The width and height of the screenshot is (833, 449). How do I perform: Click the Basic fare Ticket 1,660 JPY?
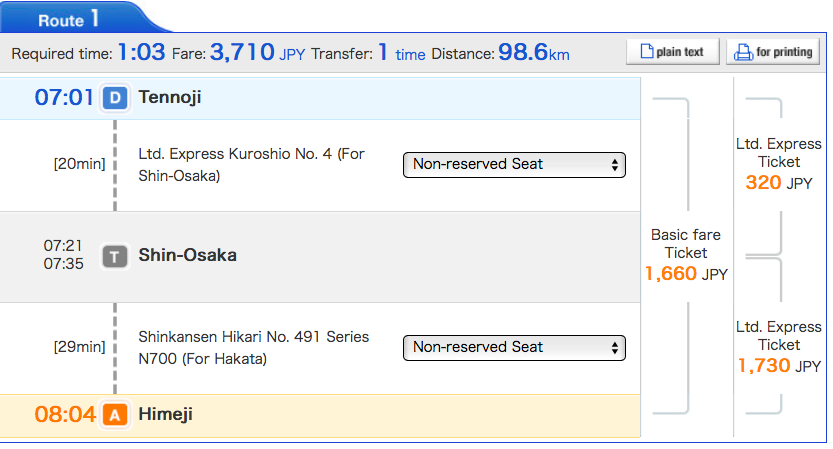[686, 255]
